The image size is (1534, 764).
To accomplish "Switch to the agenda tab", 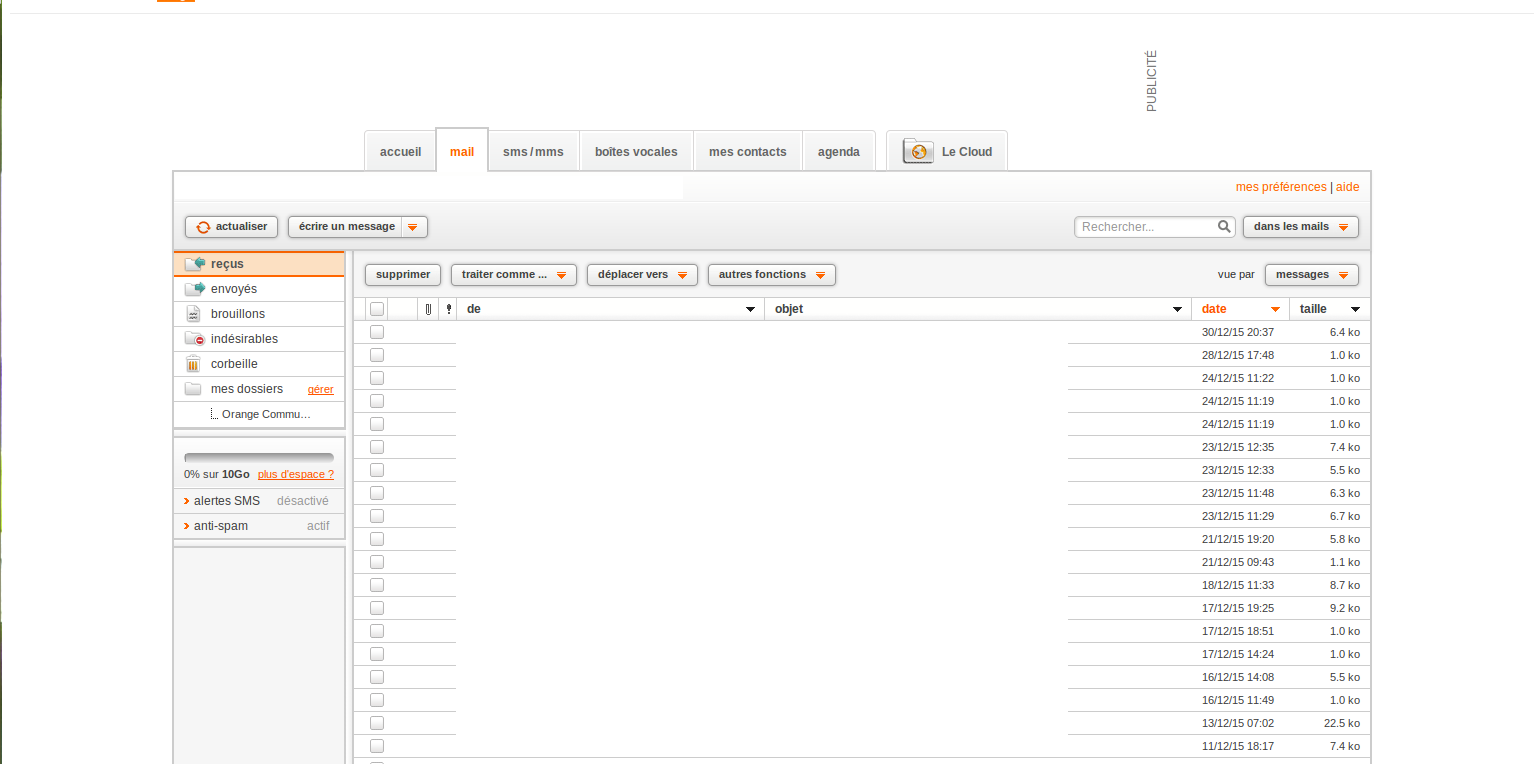I will [x=839, y=152].
